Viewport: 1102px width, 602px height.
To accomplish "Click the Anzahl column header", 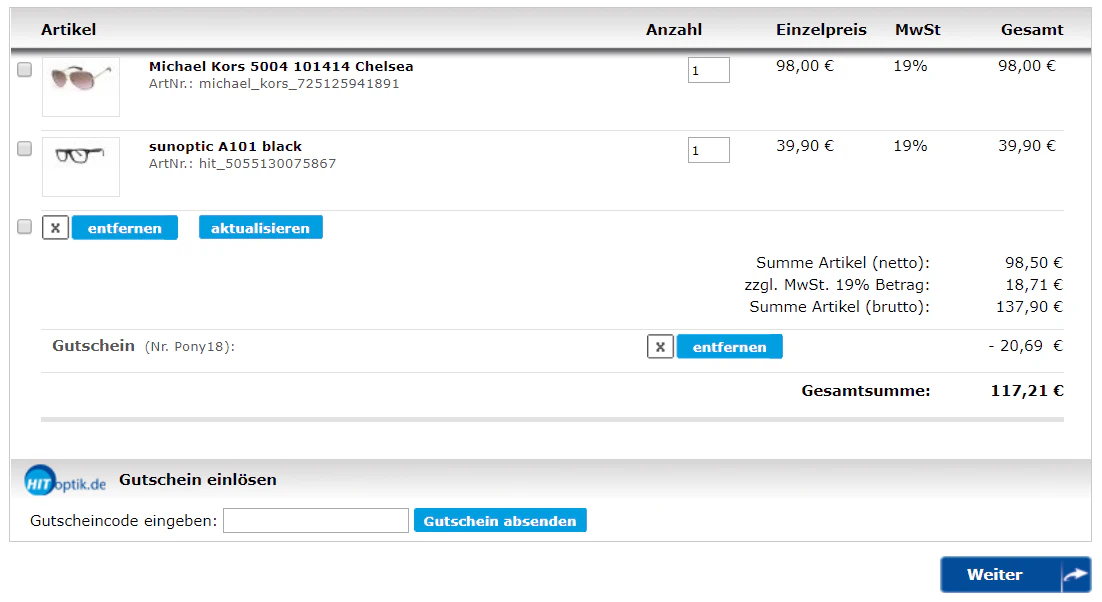I will pyautogui.click(x=674, y=30).
